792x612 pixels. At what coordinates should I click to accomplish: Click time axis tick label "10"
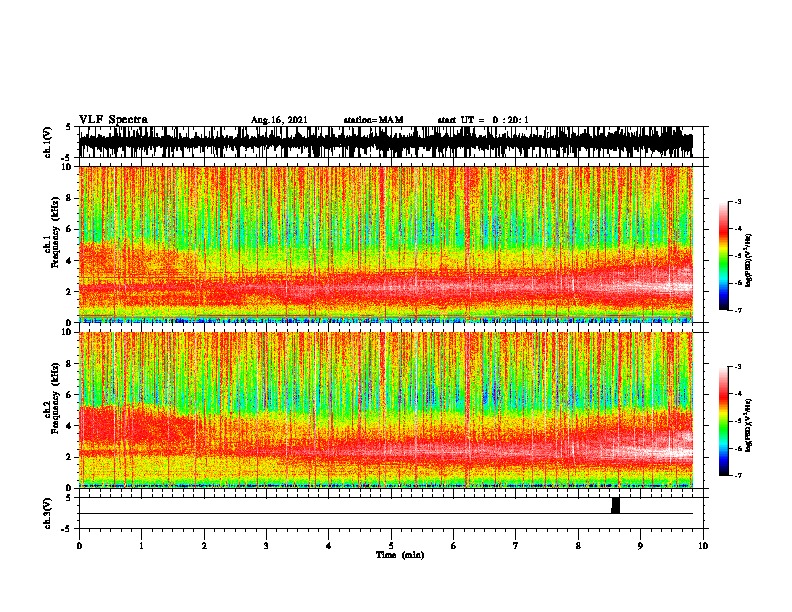tap(703, 545)
